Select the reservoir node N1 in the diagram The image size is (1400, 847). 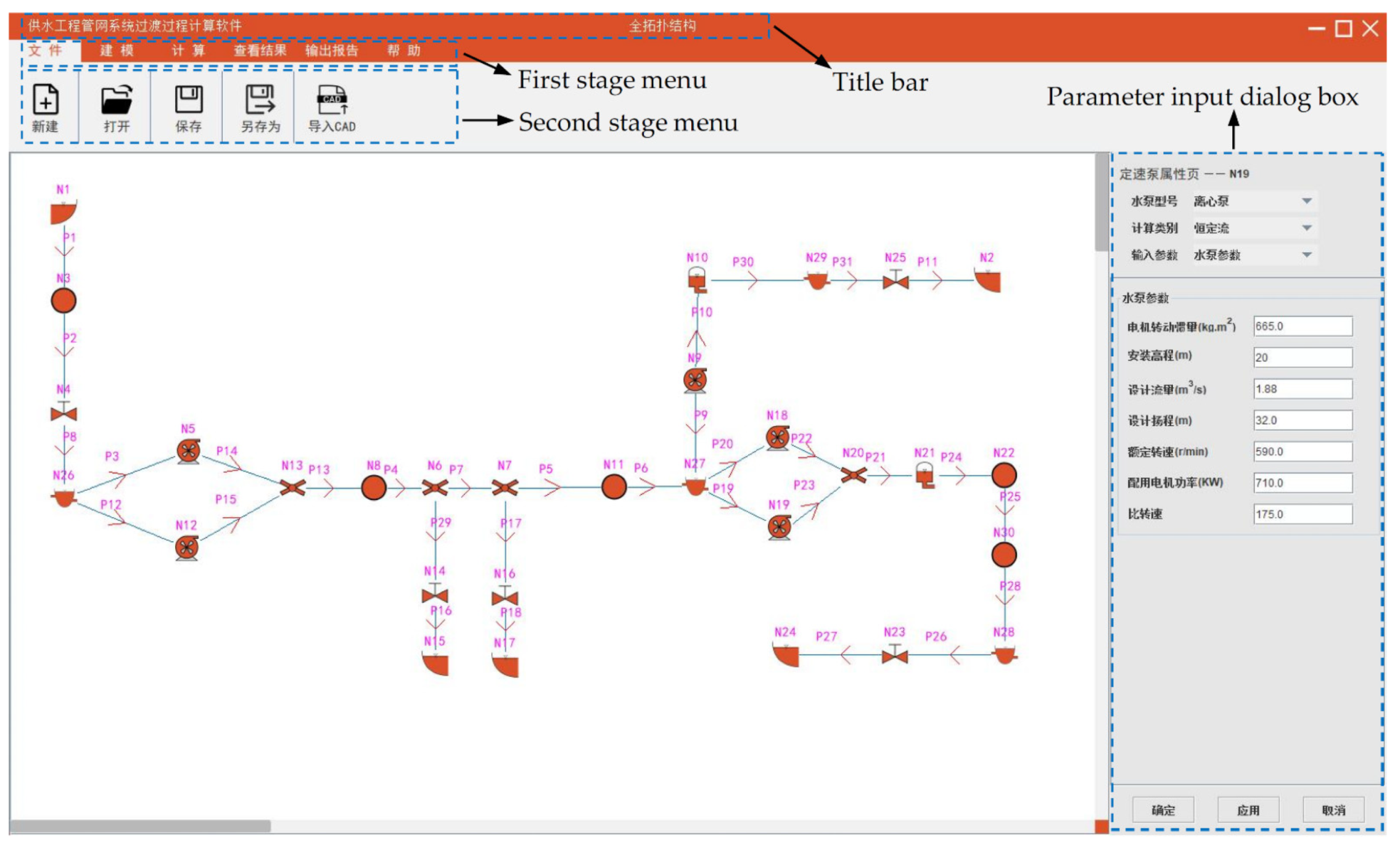[63, 212]
